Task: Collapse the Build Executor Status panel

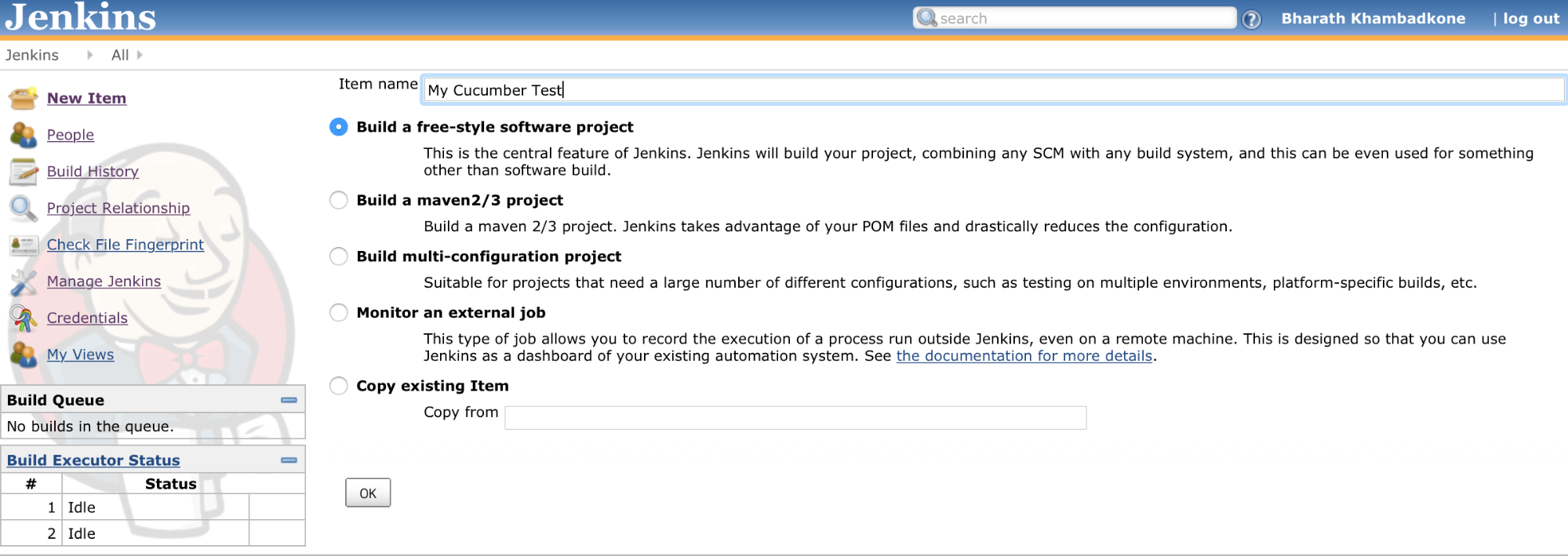Action: click(289, 460)
